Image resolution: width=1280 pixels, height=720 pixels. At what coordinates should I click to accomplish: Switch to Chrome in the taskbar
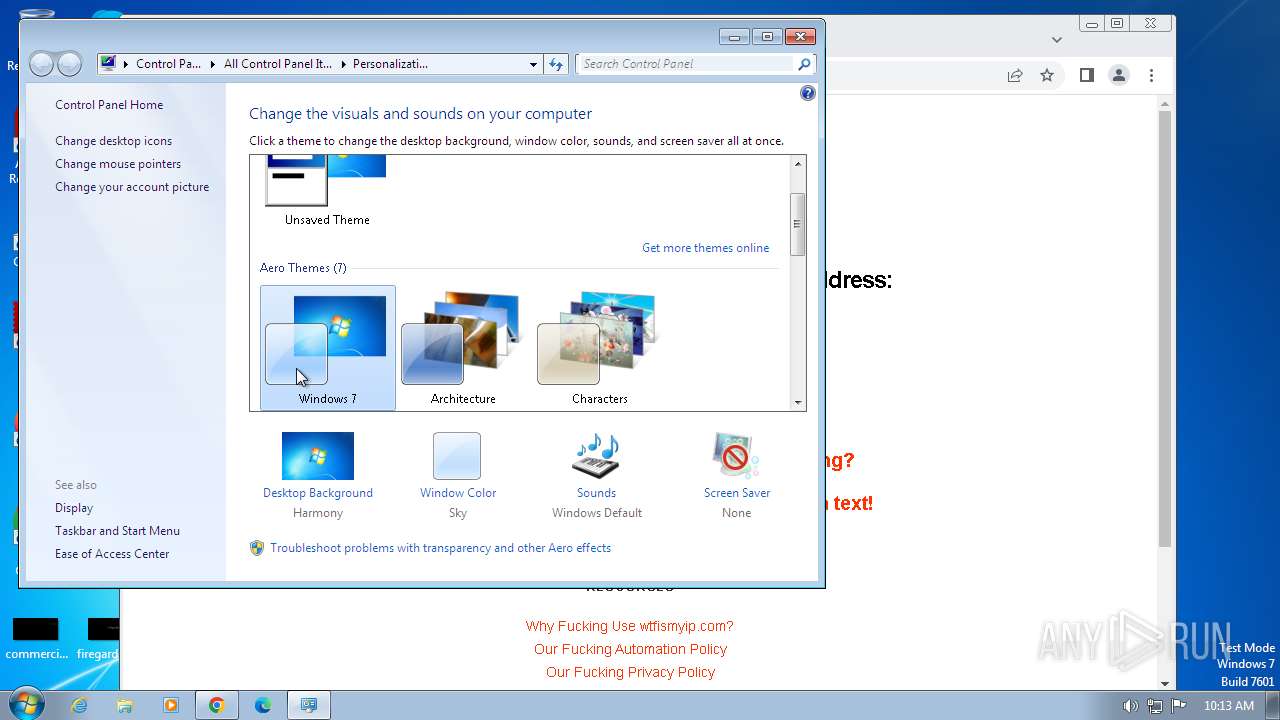point(217,705)
